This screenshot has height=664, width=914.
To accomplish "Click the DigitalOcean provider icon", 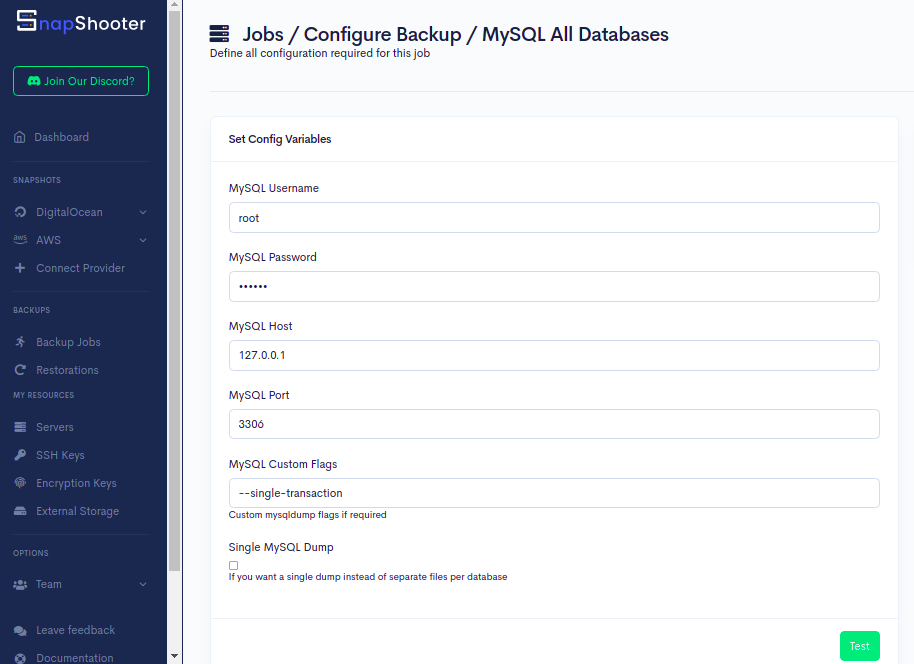I will pos(20,212).
